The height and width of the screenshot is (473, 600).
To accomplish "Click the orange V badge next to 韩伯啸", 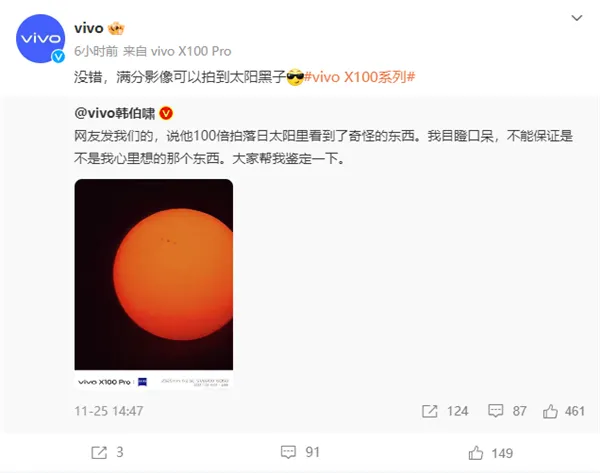I will click(166, 113).
